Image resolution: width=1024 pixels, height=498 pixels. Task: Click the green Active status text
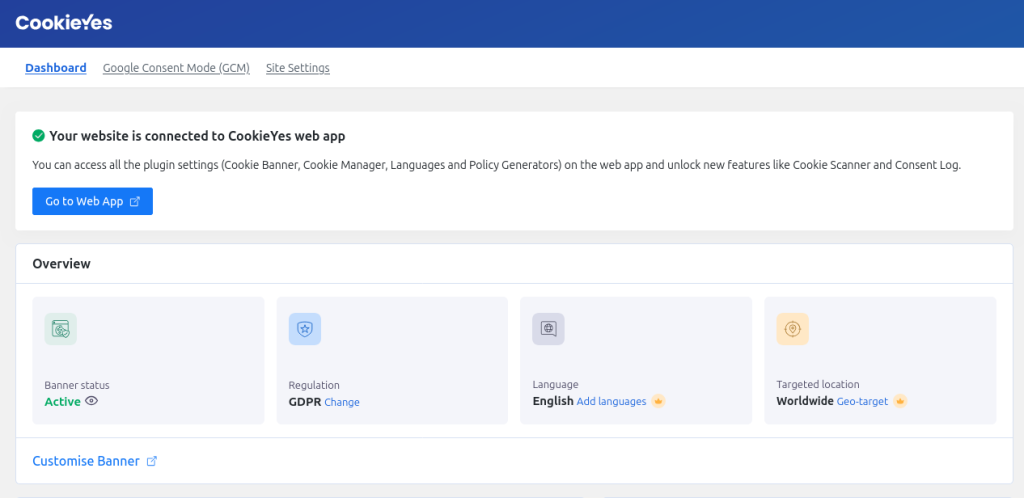click(62, 401)
